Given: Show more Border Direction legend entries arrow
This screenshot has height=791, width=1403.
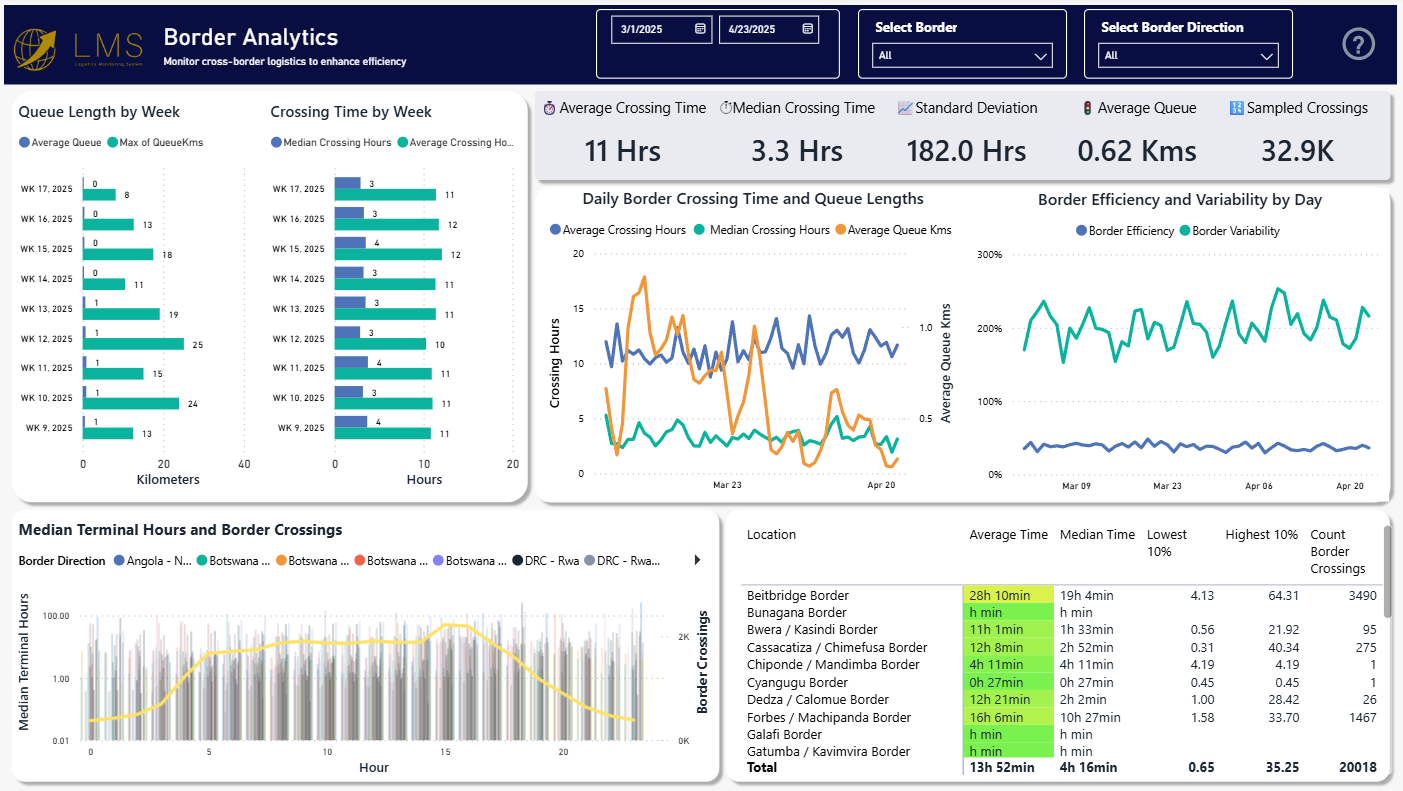Looking at the screenshot, I should (697, 560).
